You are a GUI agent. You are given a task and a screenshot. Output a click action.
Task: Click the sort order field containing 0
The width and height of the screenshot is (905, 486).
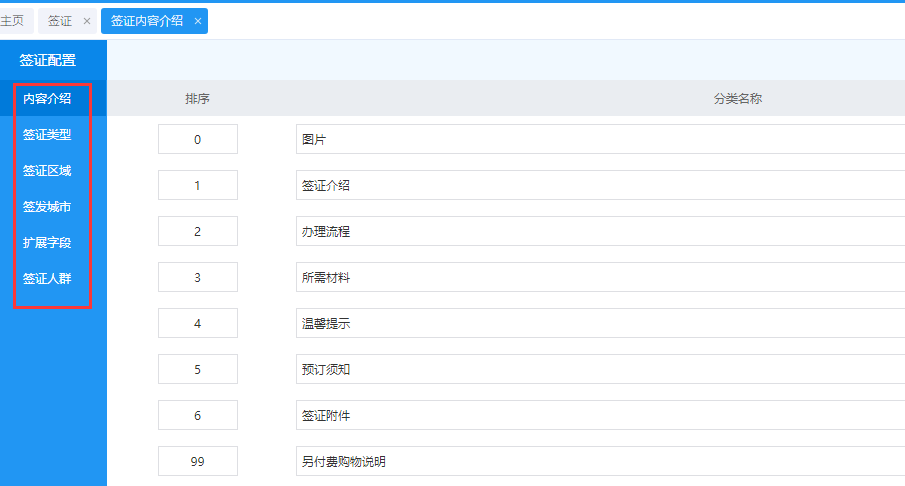(197, 139)
